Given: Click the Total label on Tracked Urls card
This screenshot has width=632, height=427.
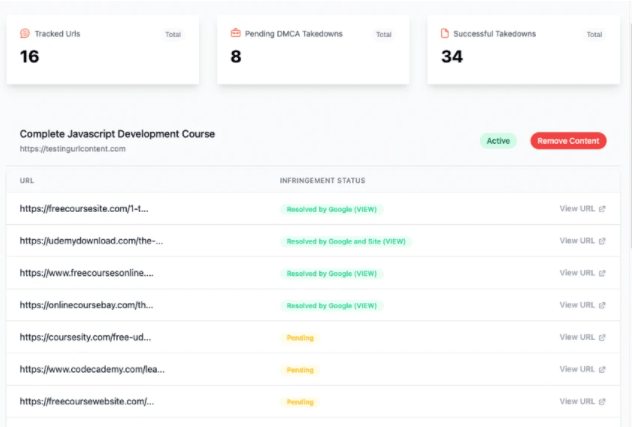Looking at the screenshot, I should [173, 34].
